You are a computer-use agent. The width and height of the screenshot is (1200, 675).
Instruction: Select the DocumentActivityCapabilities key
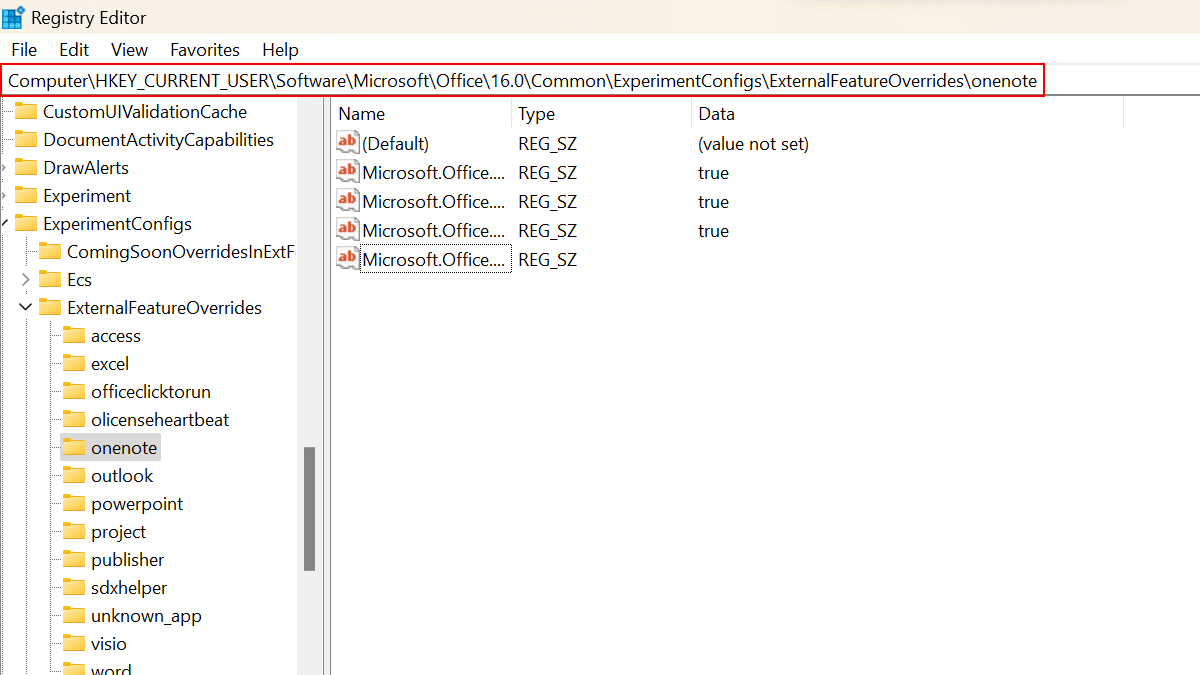pyautogui.click(x=158, y=140)
